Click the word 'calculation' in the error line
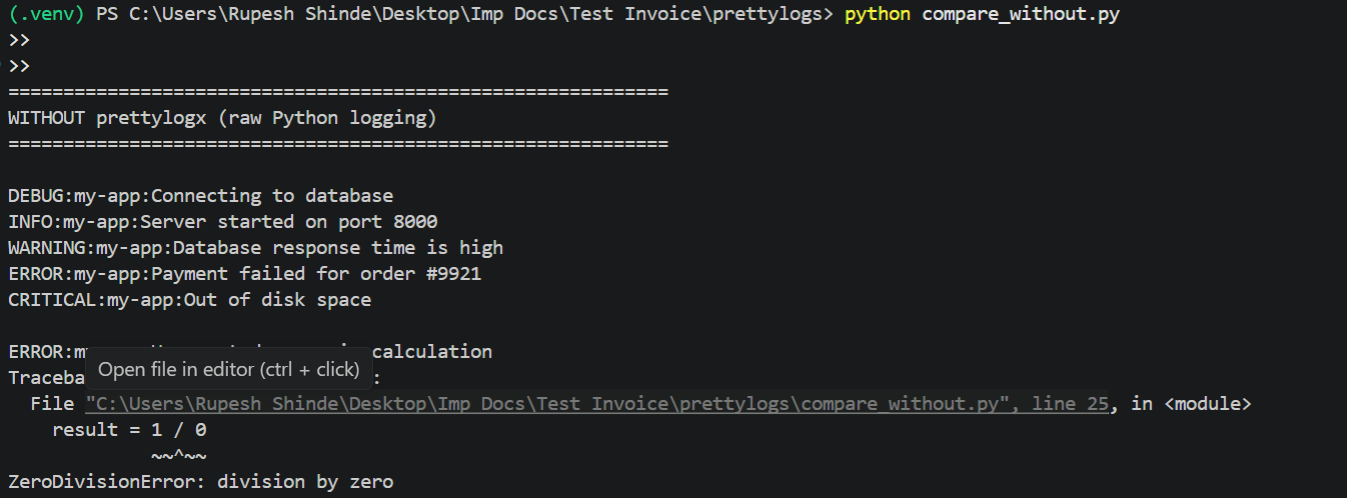1347x498 pixels. pyautogui.click(x=432, y=352)
